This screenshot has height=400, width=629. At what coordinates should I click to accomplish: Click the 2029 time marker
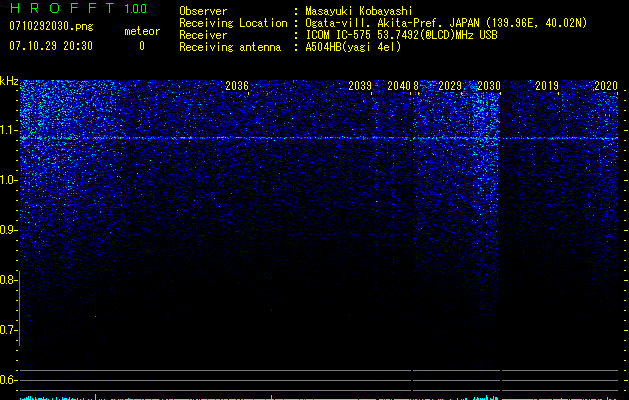tap(450, 86)
